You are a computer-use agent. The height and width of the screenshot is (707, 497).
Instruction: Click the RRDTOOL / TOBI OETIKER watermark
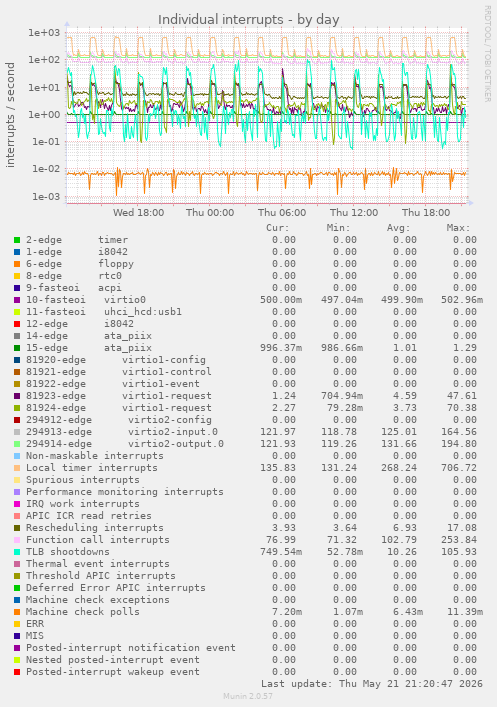(488, 54)
